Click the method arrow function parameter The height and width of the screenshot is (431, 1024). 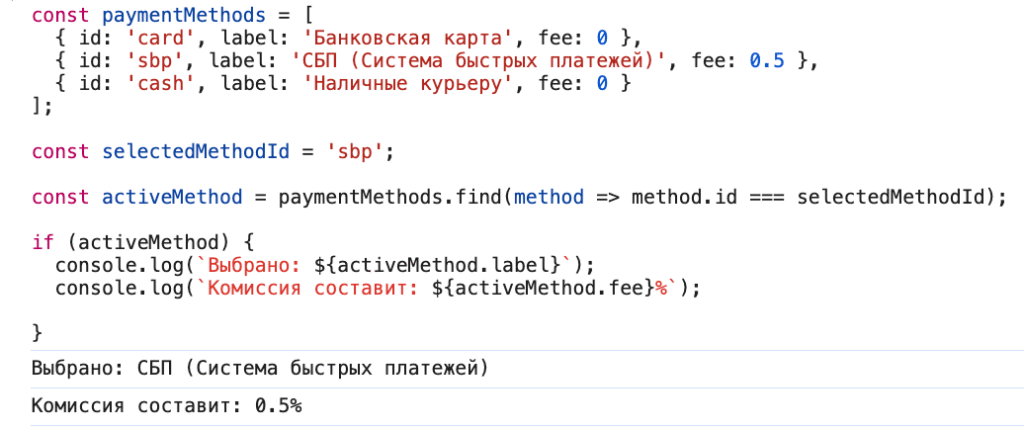click(x=549, y=197)
